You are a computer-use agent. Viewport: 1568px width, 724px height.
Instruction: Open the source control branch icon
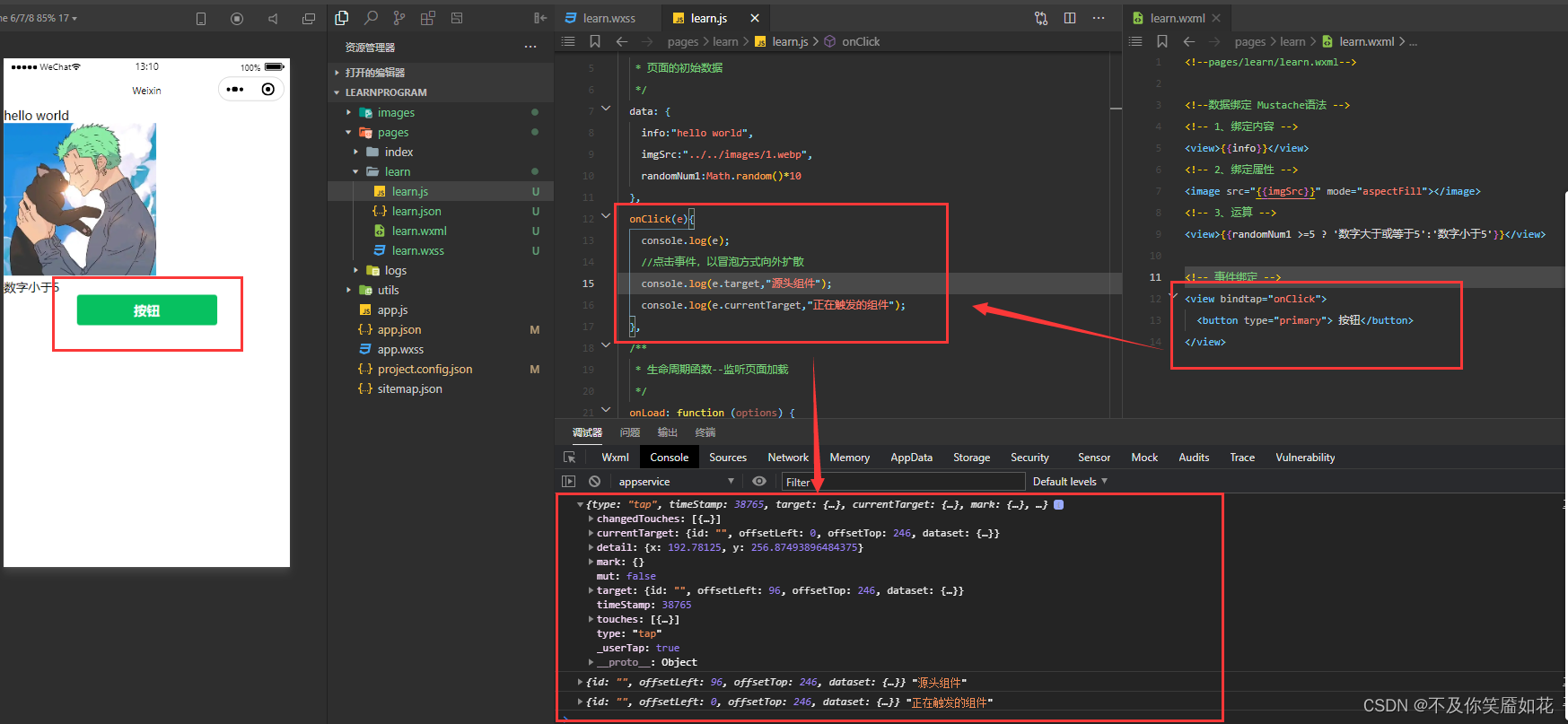[x=399, y=18]
